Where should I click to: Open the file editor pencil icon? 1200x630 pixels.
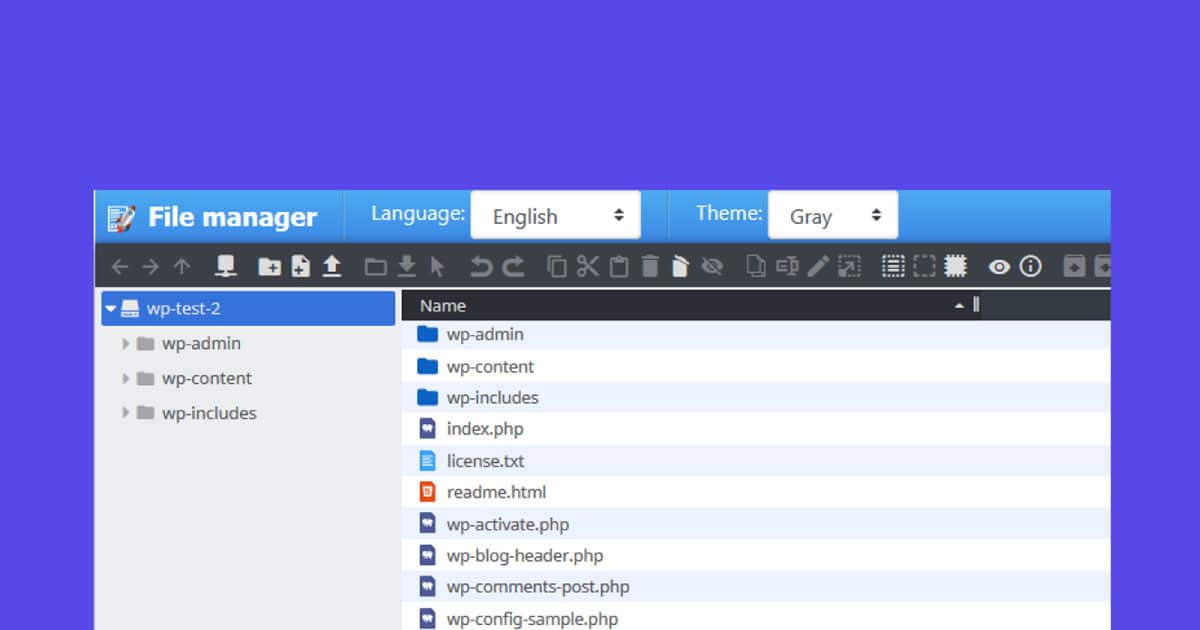click(817, 266)
